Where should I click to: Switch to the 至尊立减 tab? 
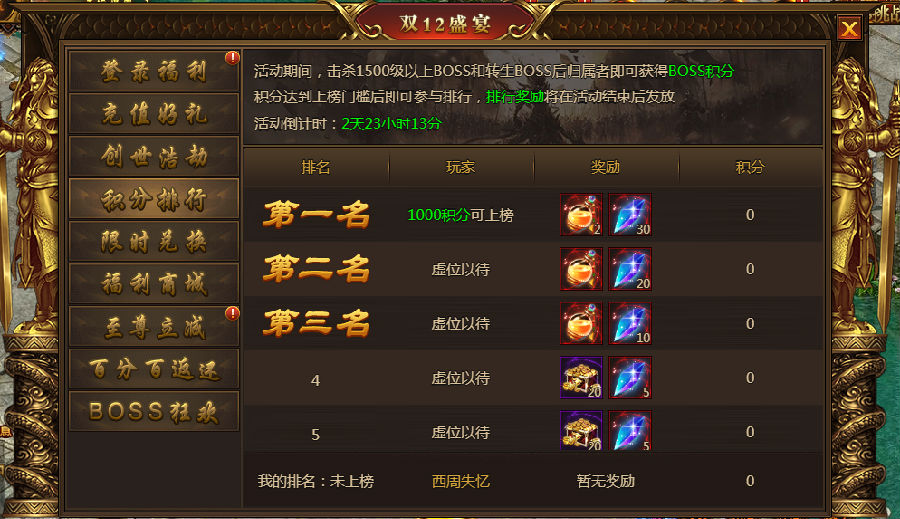pyautogui.click(x=154, y=327)
